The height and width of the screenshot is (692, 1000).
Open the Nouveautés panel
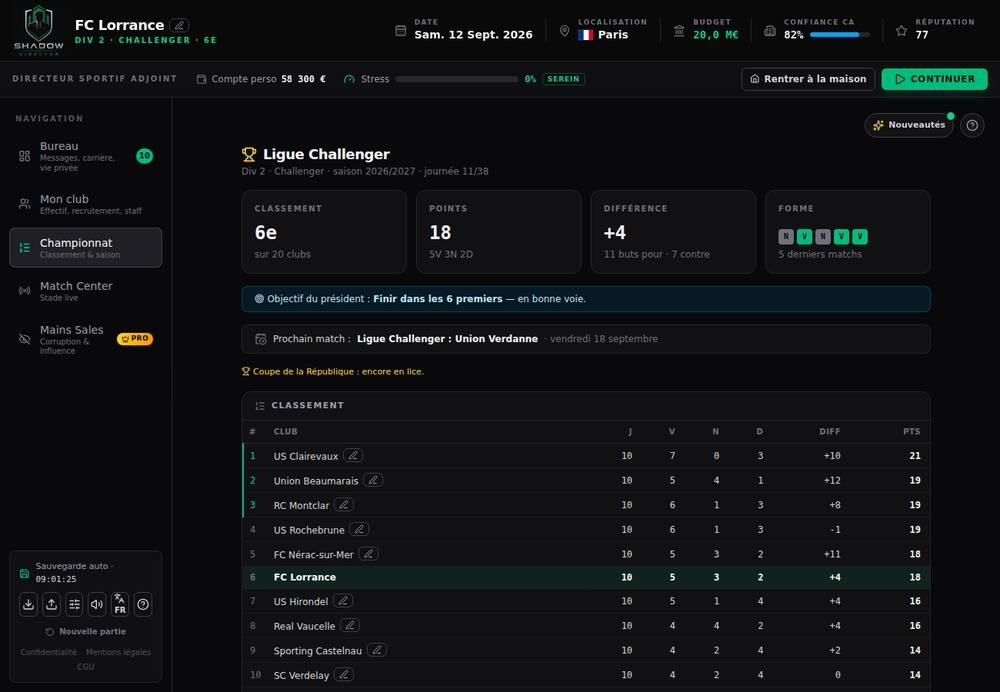(x=909, y=125)
